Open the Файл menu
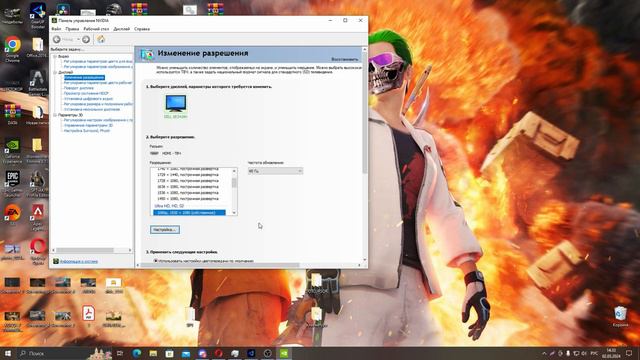Viewport: 640px width, 360px height. [x=56, y=29]
